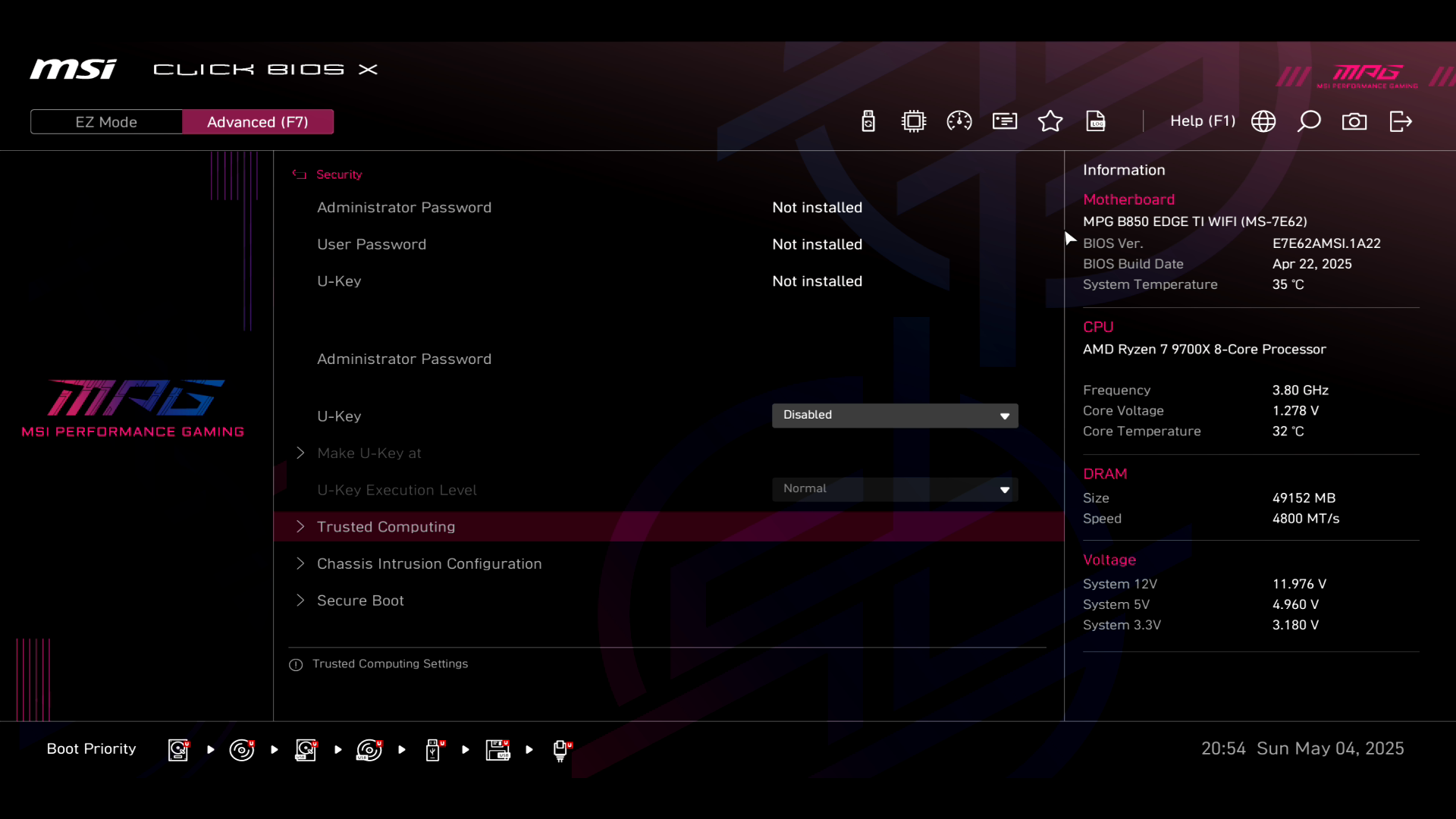Open the speedometer gauge toolbar icon
This screenshot has height=819, width=1456.
pyautogui.click(x=959, y=121)
